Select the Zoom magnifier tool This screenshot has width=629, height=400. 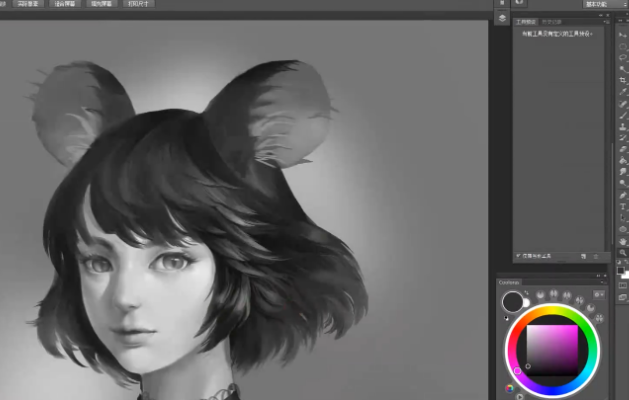pos(623,253)
